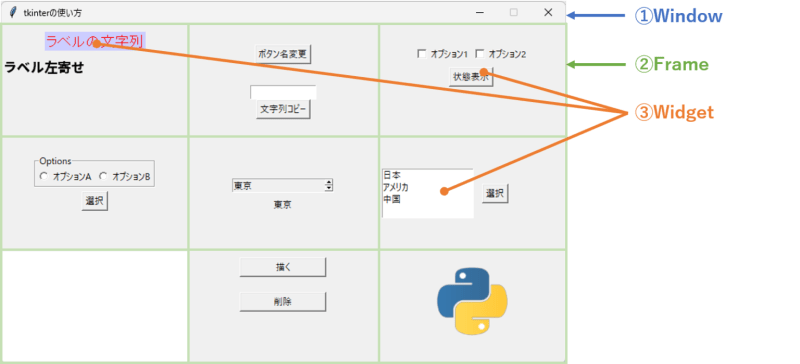Enable the オプション1 checkbox
Image resolution: width=800 pixels, height=364 pixels.
tap(422, 54)
